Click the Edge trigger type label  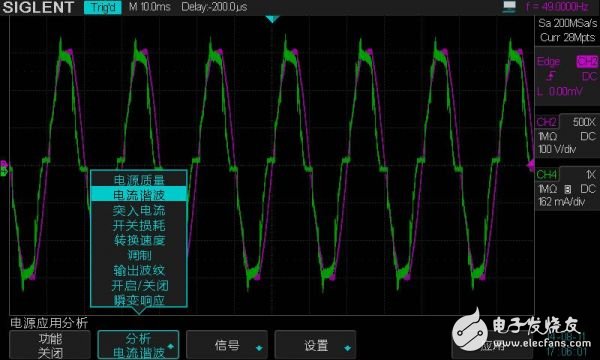(548, 62)
